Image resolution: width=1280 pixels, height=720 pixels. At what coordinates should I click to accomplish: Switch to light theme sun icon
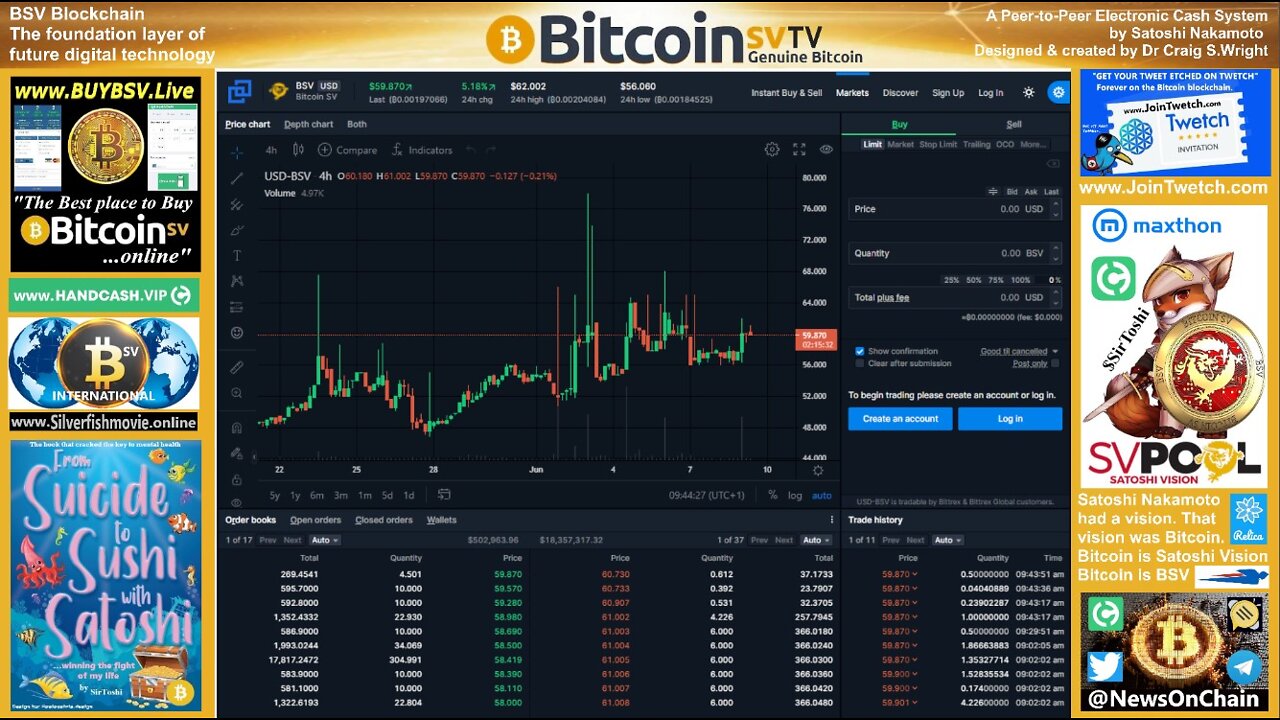pos(1029,92)
